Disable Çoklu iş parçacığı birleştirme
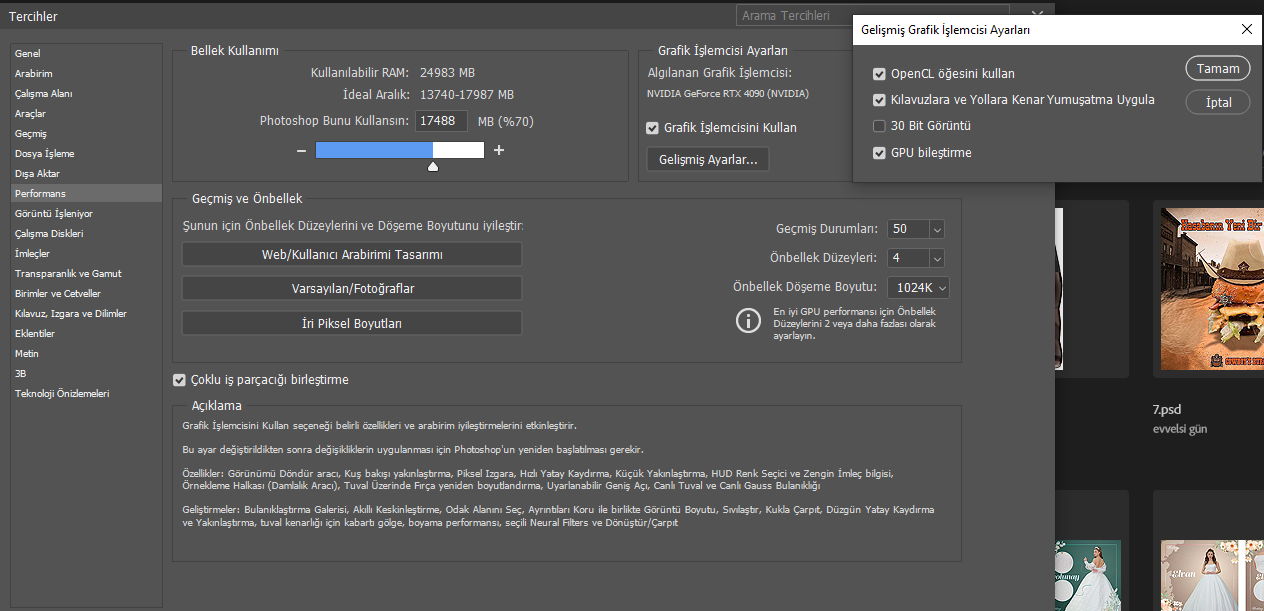Image resolution: width=1264 pixels, height=611 pixels. click(x=179, y=379)
